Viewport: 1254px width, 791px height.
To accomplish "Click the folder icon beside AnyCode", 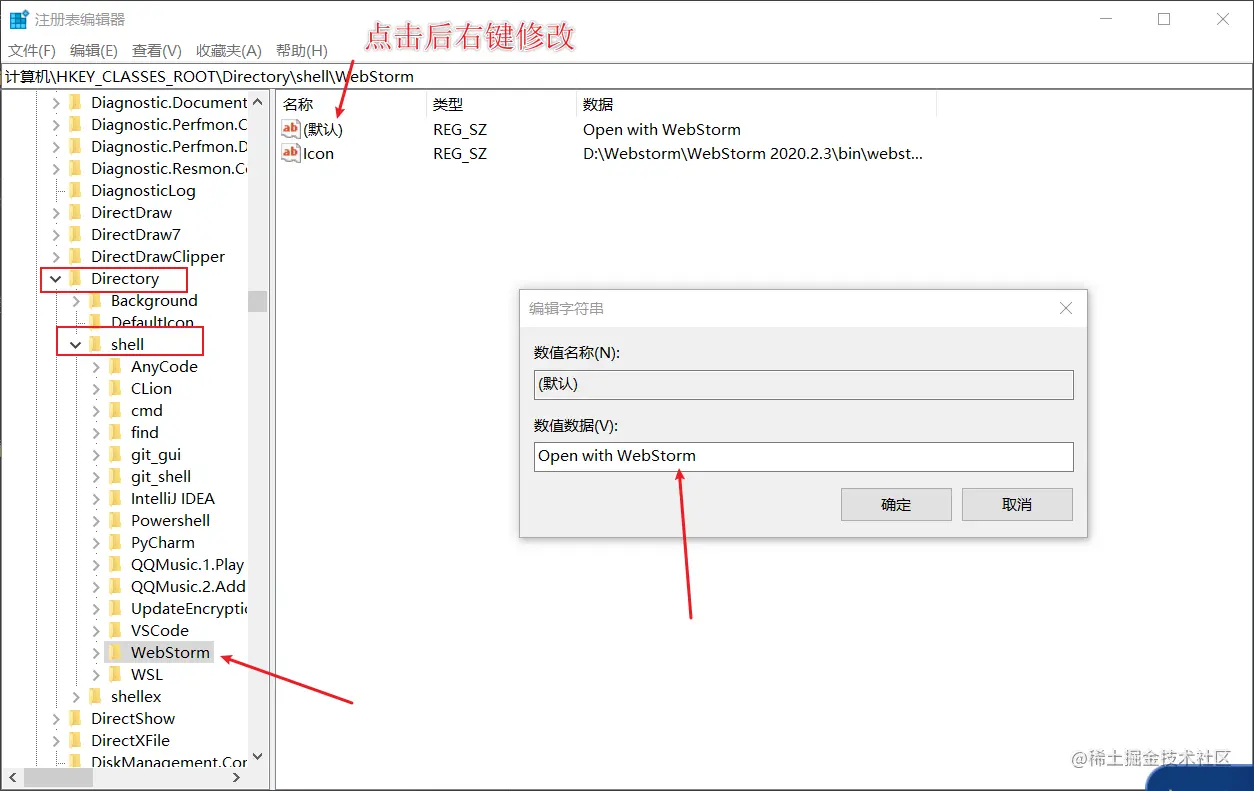I will click(116, 366).
